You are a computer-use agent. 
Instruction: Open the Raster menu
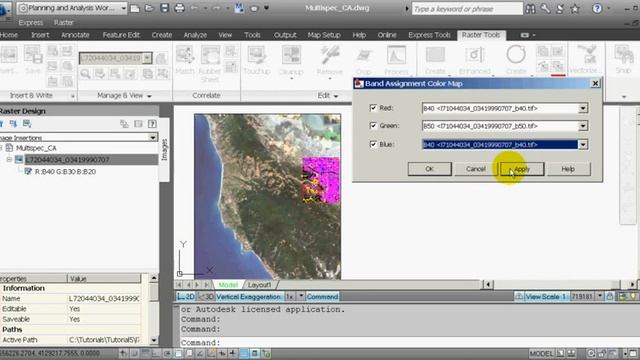click(x=64, y=22)
